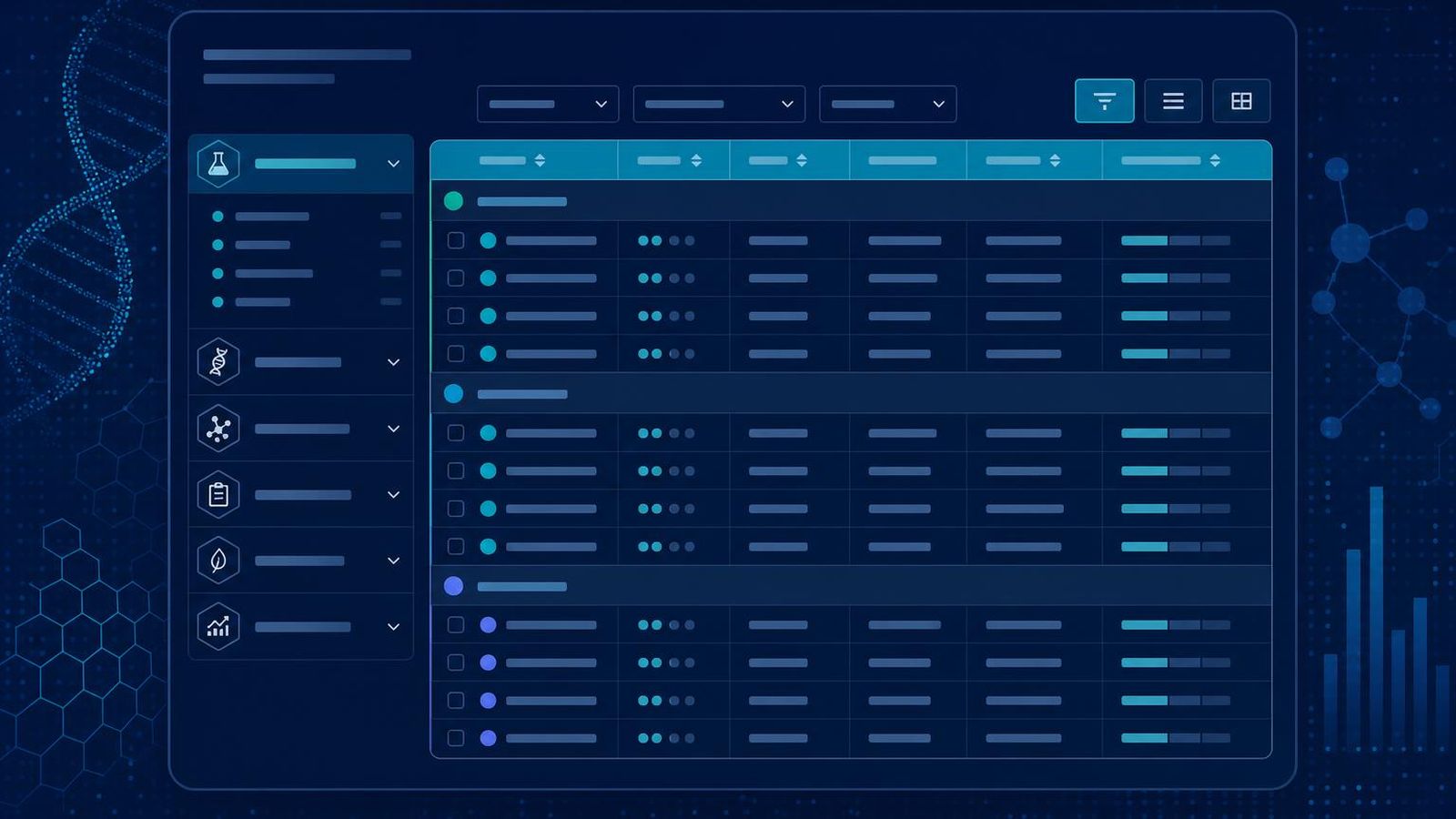Image resolution: width=1456 pixels, height=819 pixels.
Task: Check the third row checkbox in green group
Action: 456,316
